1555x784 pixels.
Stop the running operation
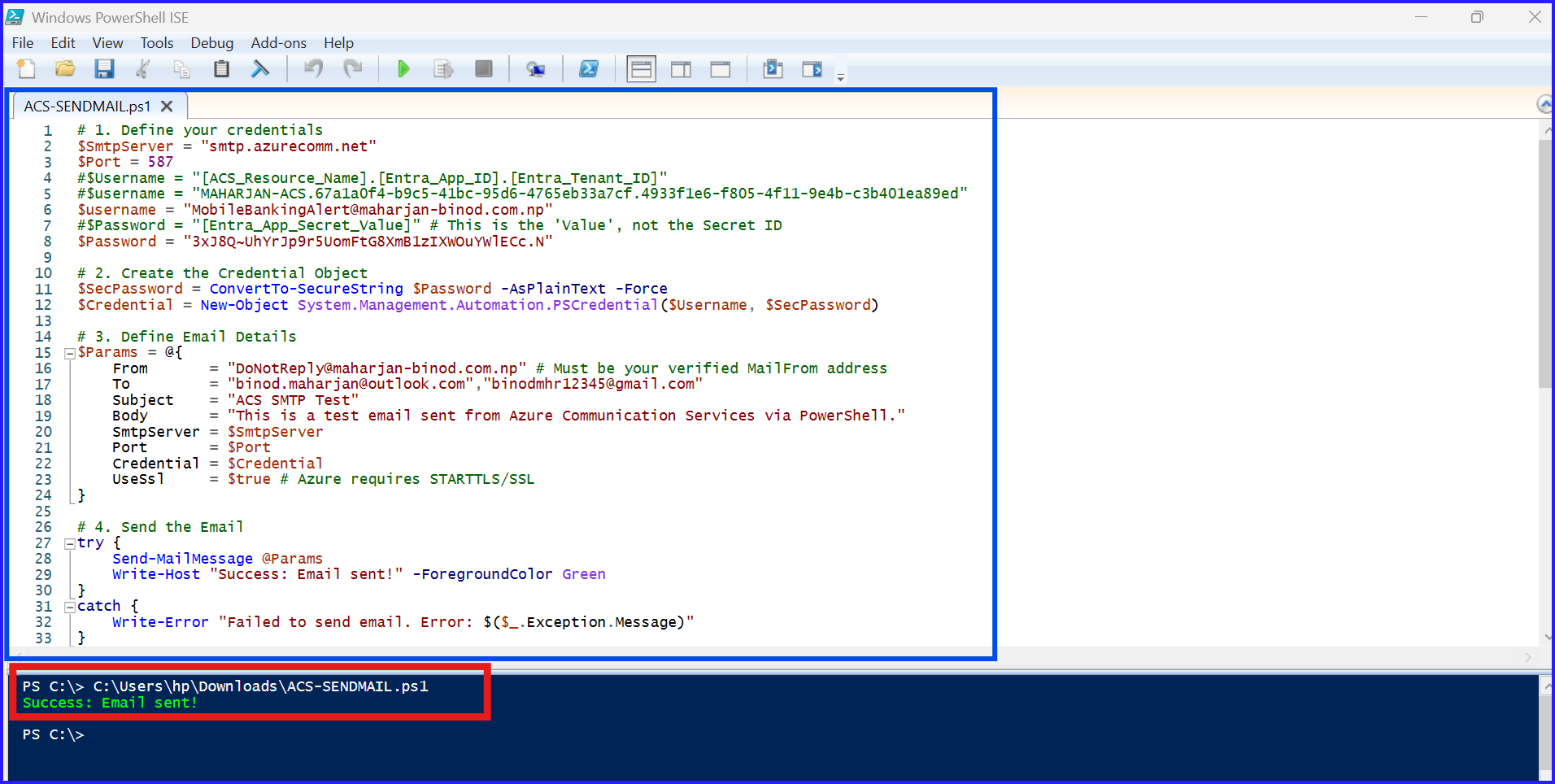tap(484, 69)
